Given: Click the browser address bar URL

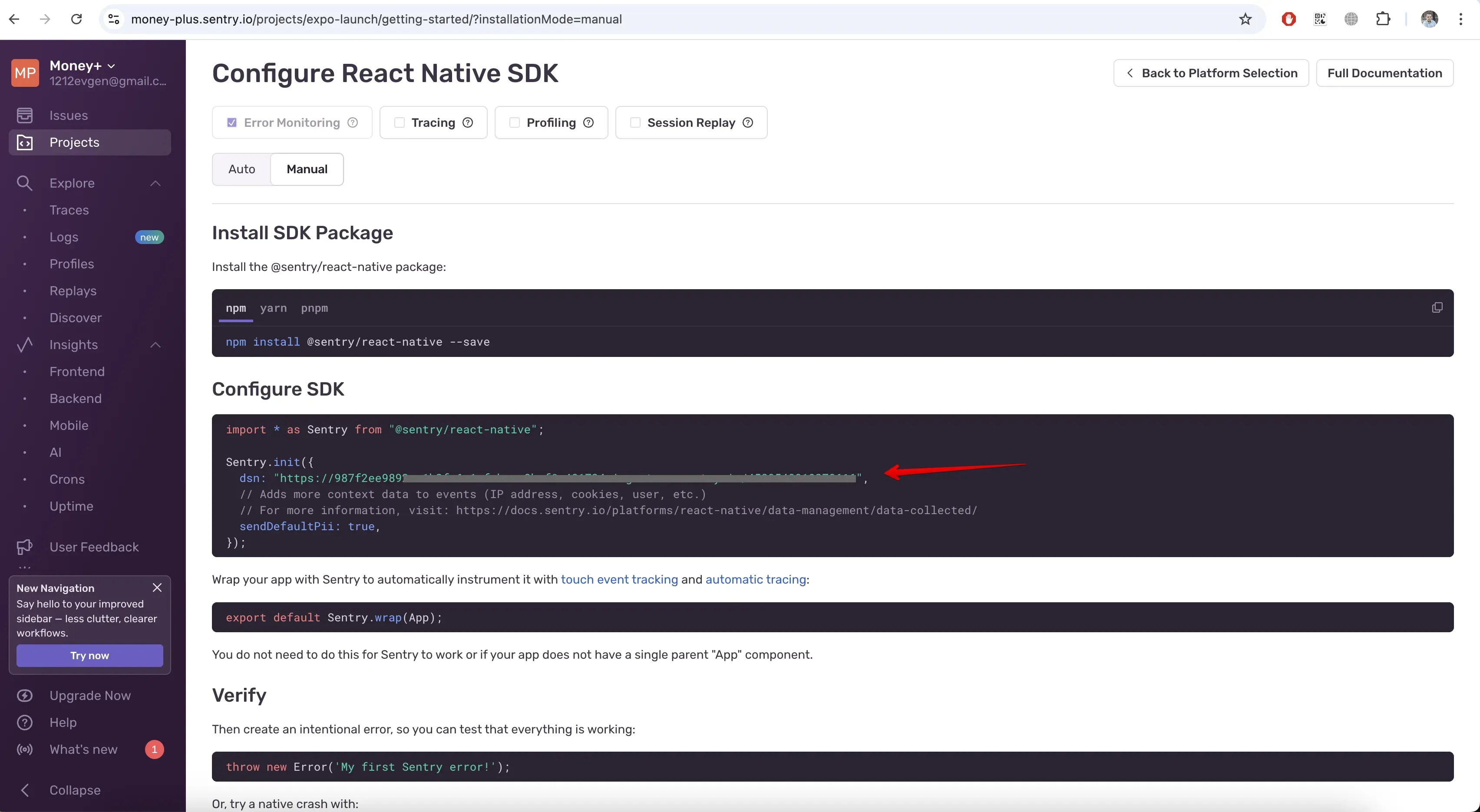Looking at the screenshot, I should coord(377,19).
